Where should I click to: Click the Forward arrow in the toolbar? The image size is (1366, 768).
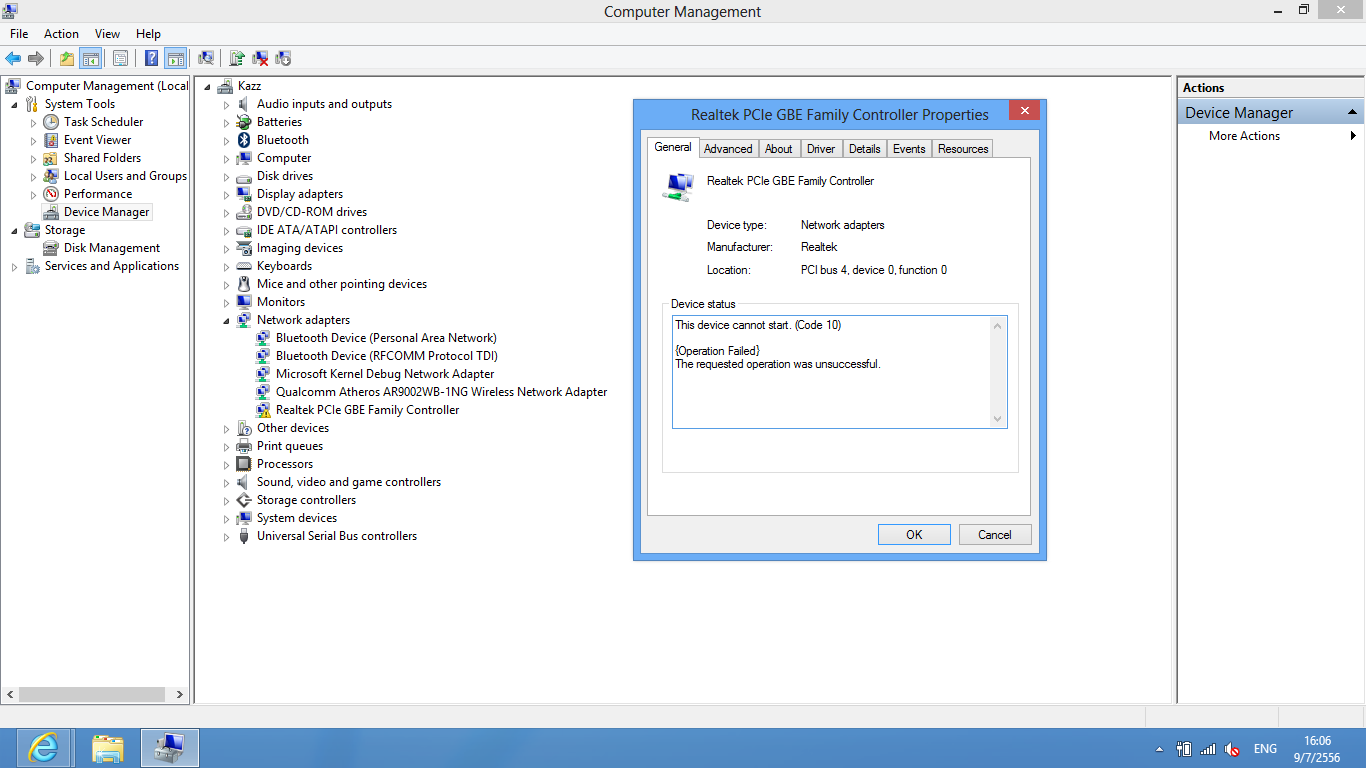(x=36, y=58)
